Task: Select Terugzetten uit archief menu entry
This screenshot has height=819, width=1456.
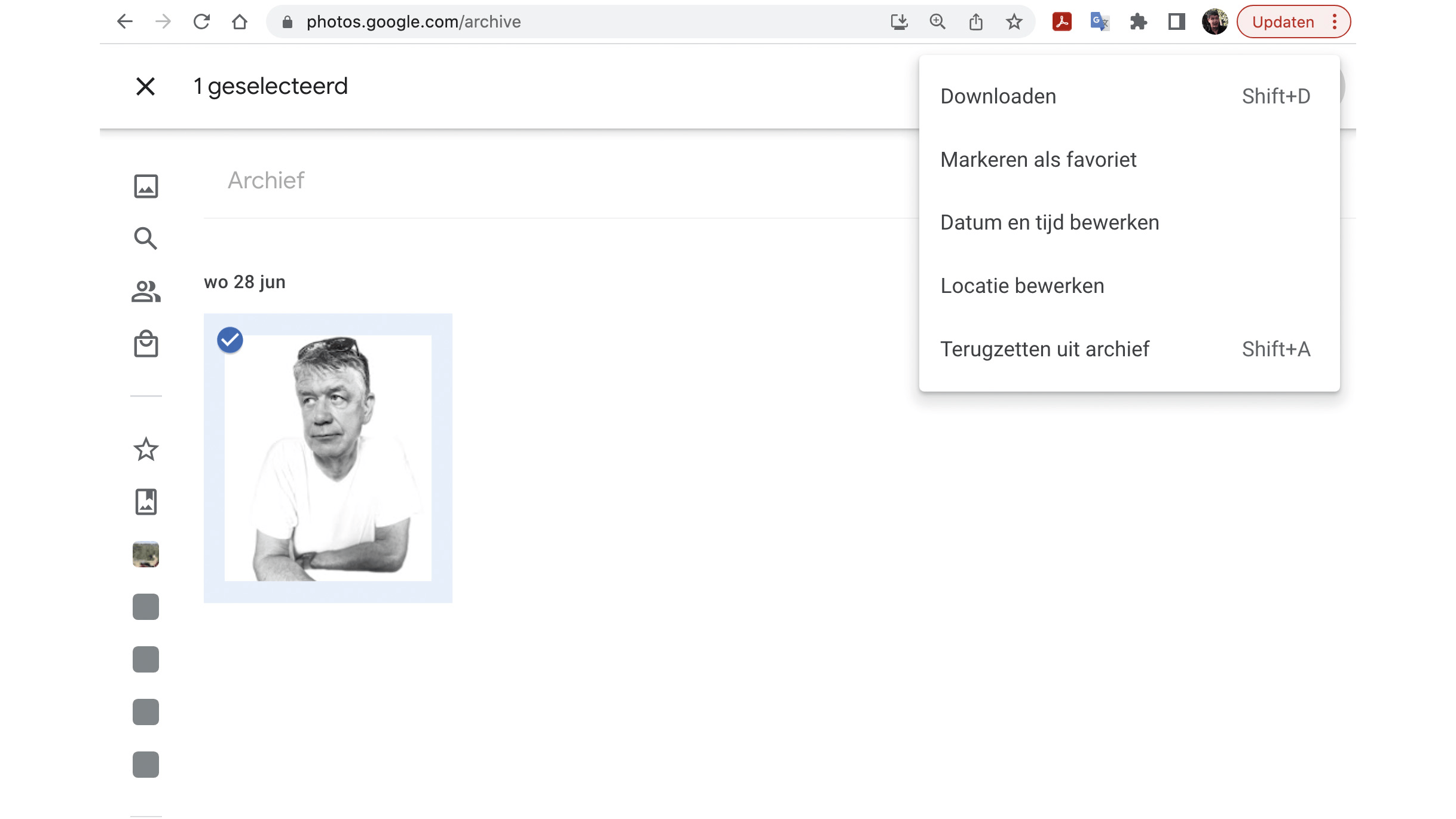Action: tap(1044, 349)
